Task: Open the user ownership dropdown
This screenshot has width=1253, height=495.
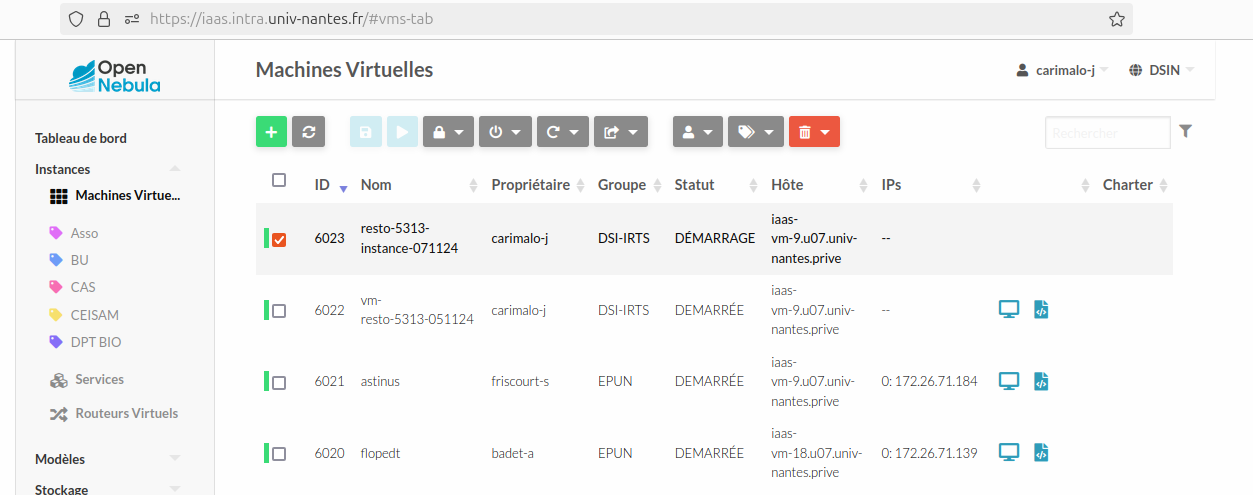Action: (698, 131)
